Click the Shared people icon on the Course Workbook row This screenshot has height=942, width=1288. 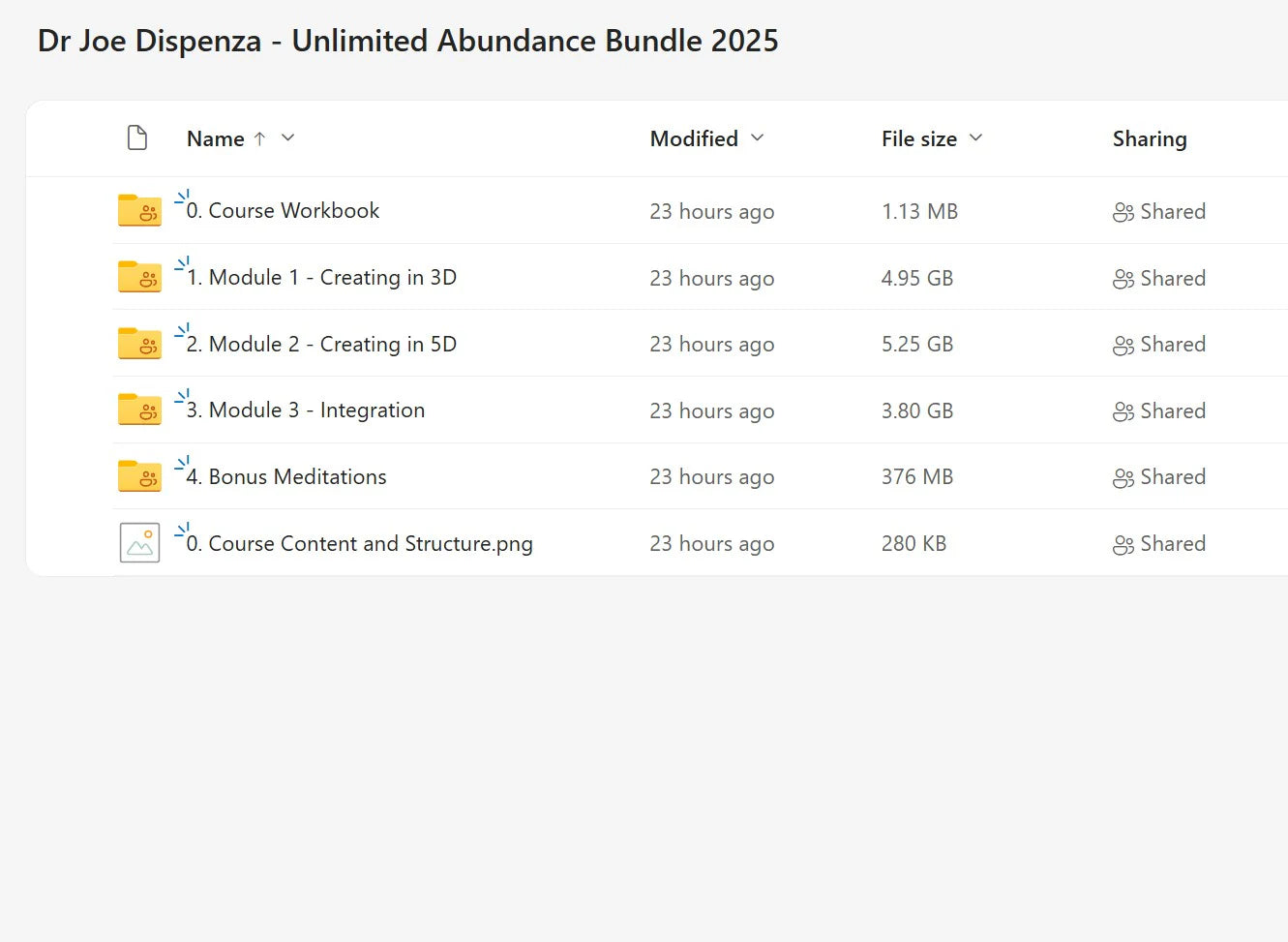click(x=1123, y=211)
